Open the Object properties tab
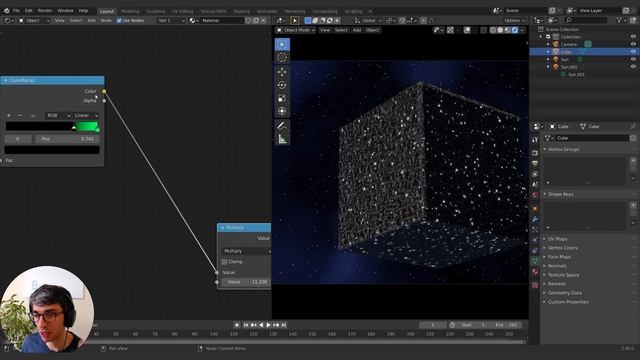640x360 pixels. point(535,209)
